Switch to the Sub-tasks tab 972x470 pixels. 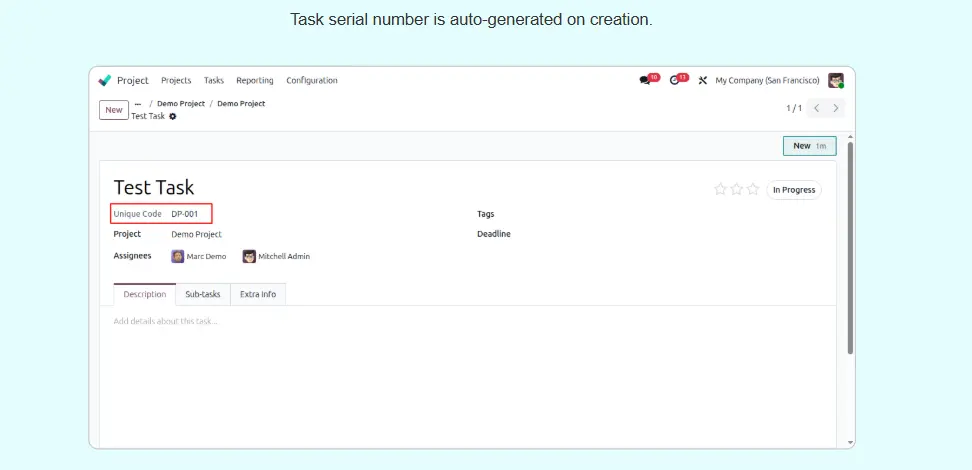pos(203,295)
